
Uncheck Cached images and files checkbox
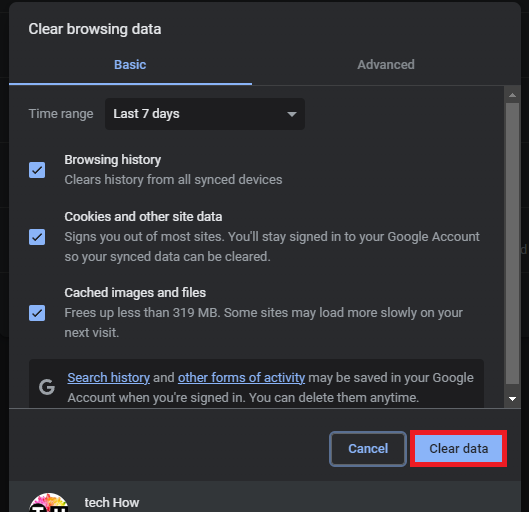coord(37,313)
